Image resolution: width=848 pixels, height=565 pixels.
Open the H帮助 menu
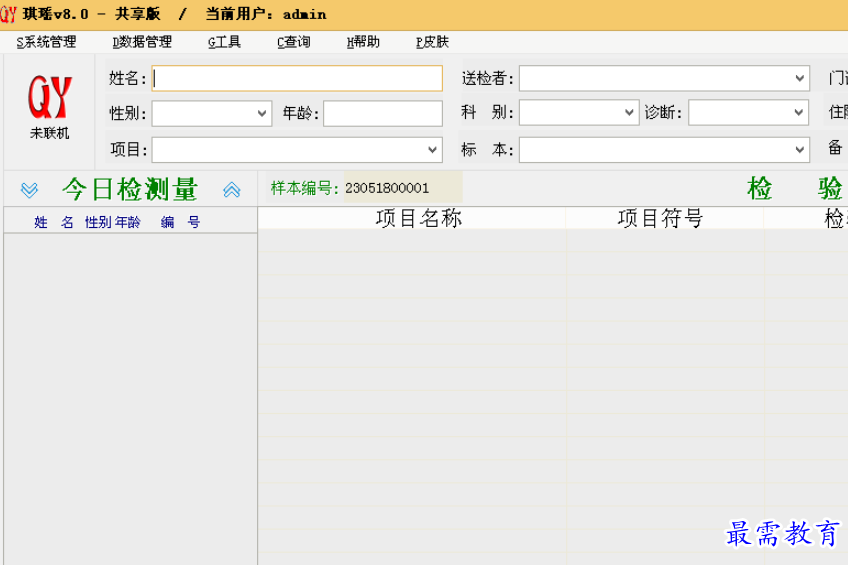(x=363, y=42)
